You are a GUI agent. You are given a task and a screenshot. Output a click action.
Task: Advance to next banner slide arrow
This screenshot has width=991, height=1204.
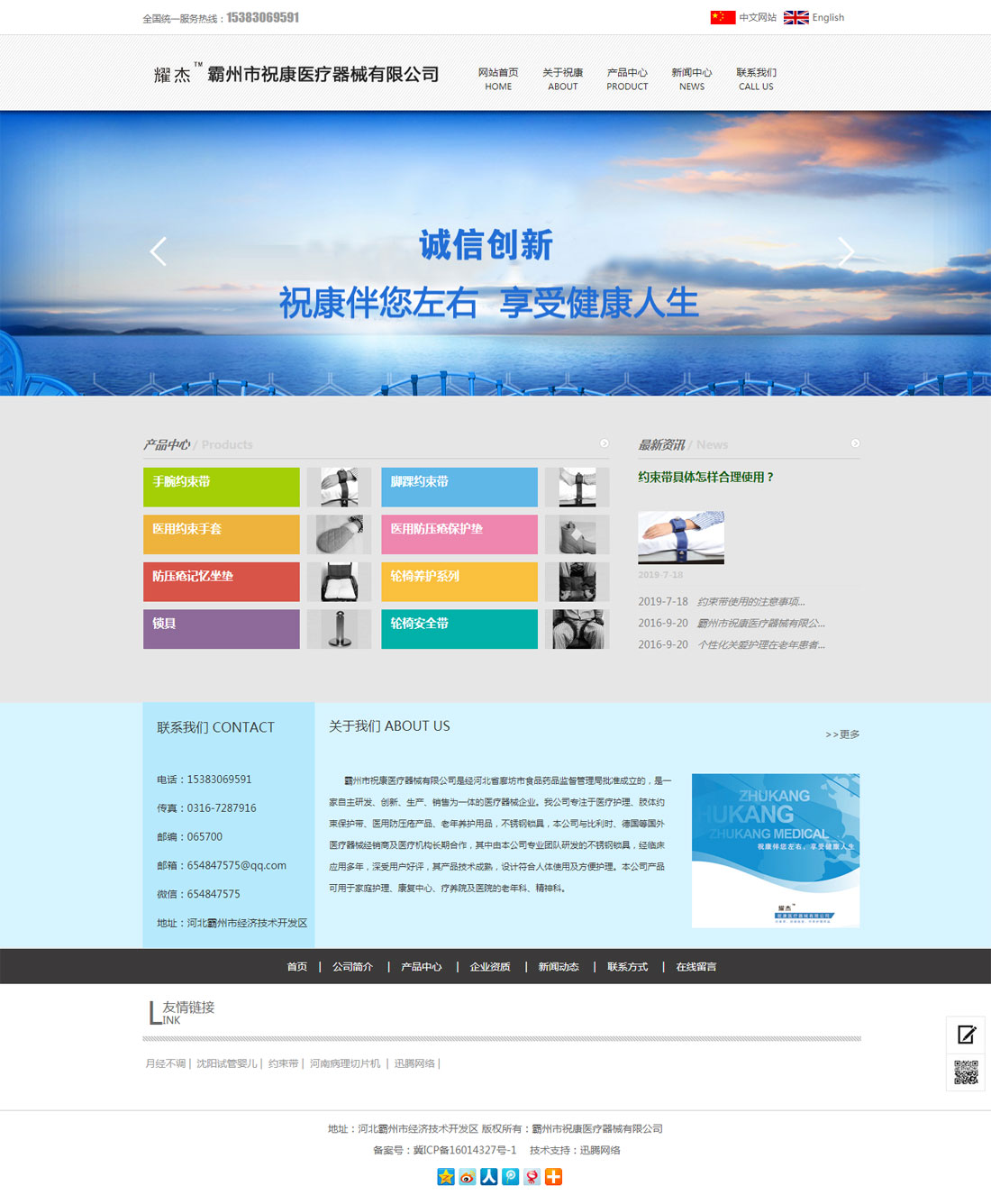coord(845,251)
